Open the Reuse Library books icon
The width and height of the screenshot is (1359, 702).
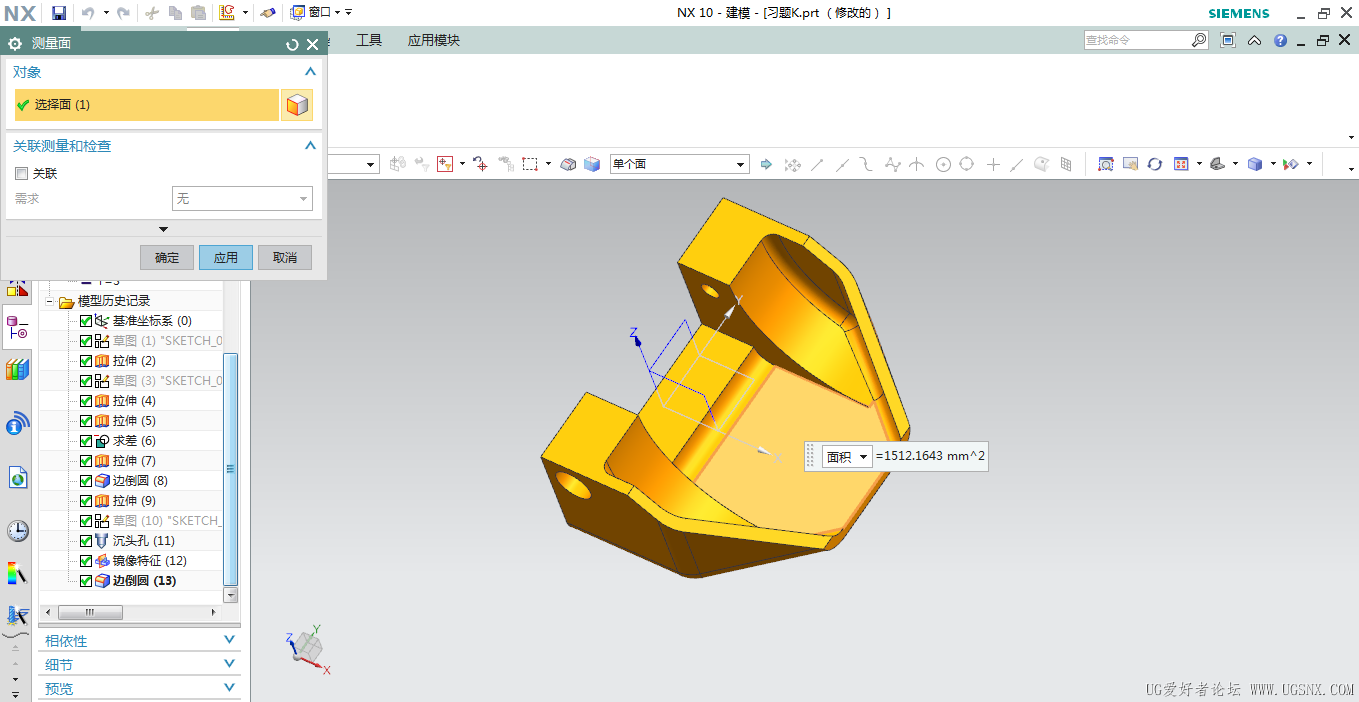tap(17, 370)
